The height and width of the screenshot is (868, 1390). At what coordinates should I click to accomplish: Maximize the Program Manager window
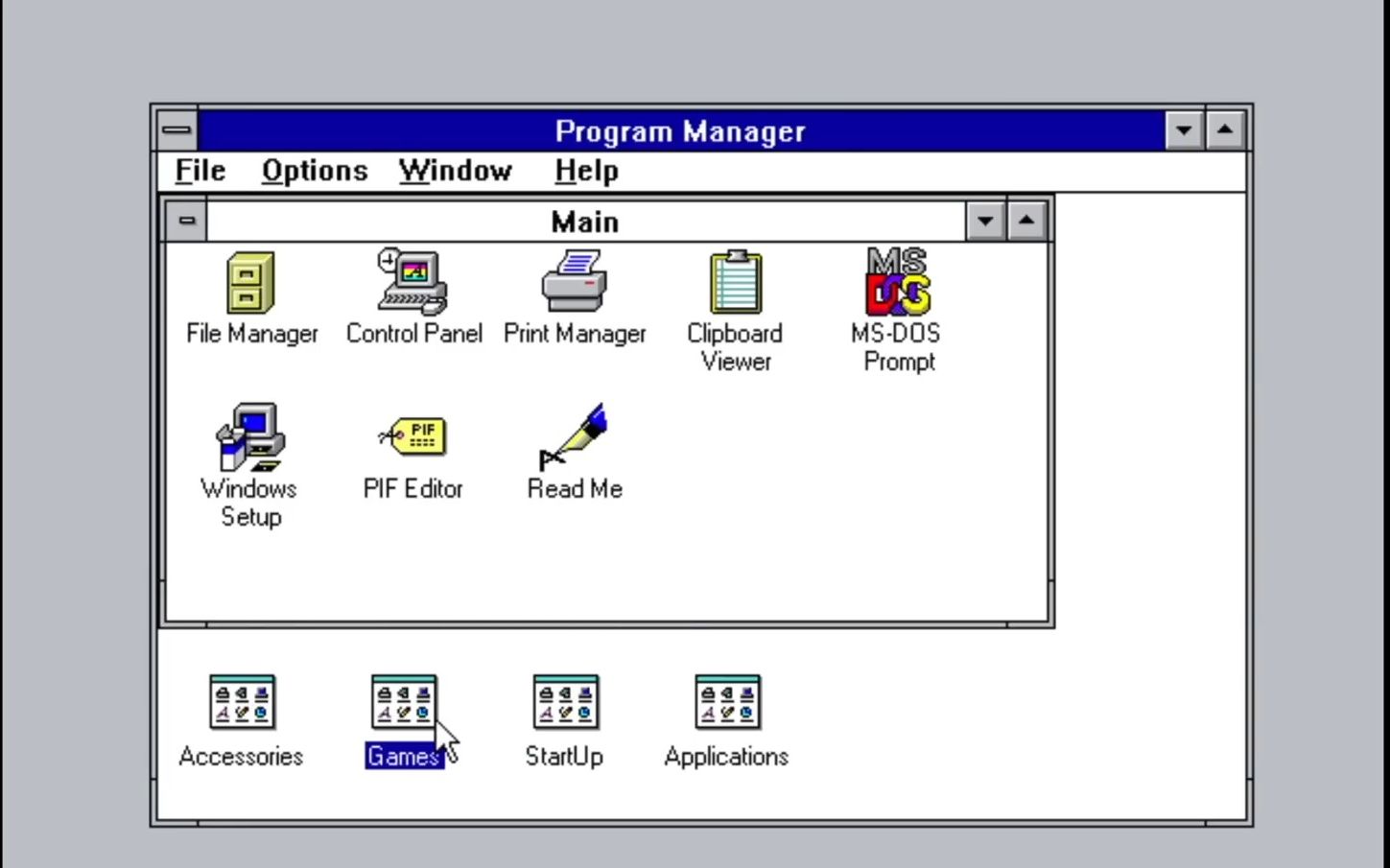(1225, 130)
